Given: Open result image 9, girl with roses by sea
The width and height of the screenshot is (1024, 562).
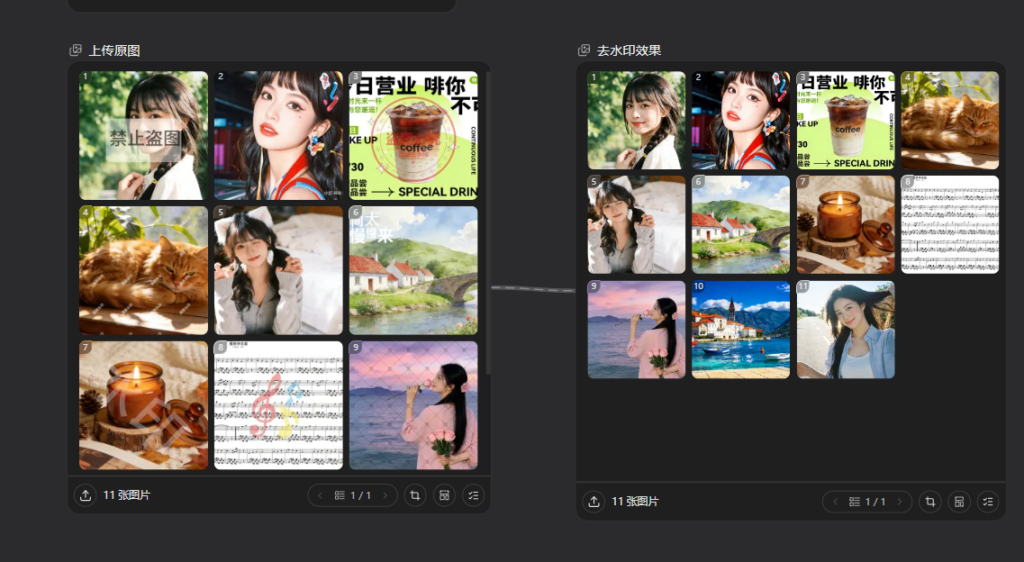Looking at the screenshot, I should (x=637, y=330).
